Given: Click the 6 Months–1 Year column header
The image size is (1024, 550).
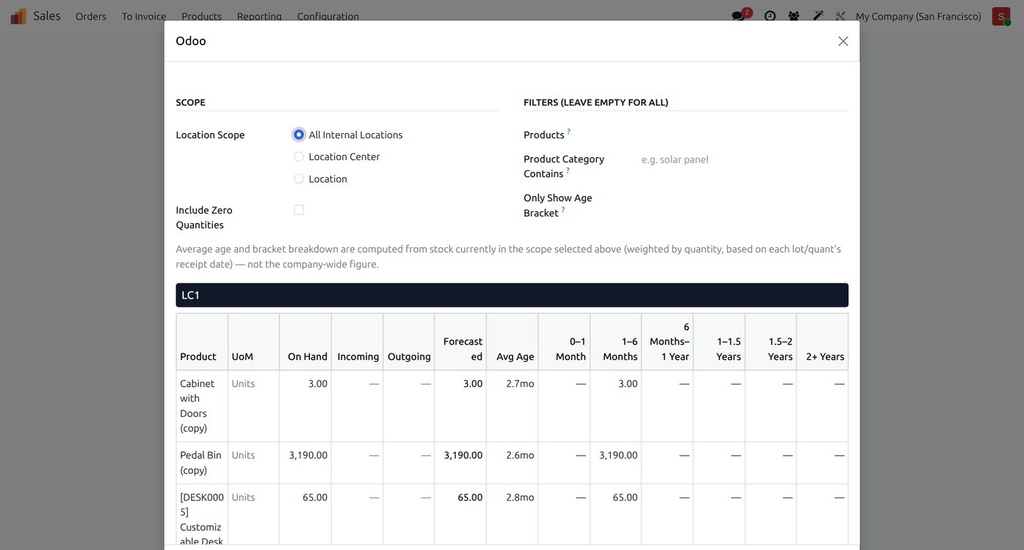Looking at the screenshot, I should pos(667,342).
